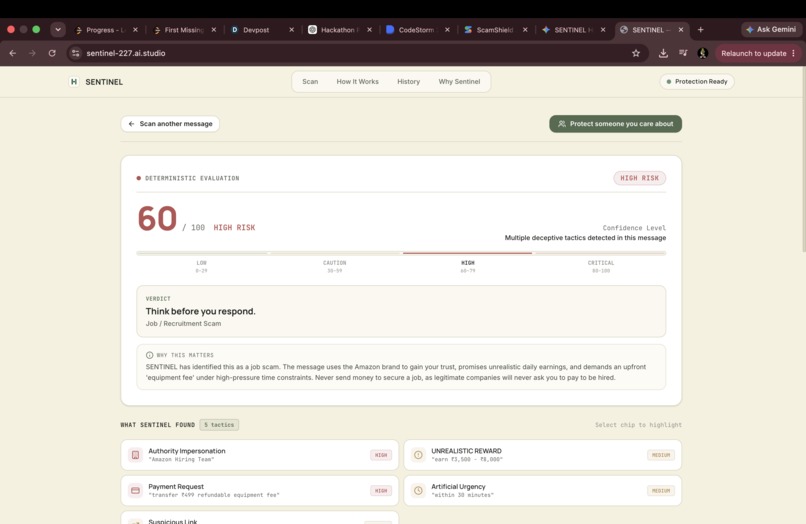Viewport: 806px width, 524px height.
Task: Select the Authority Impersonation chip
Action: 260,455
